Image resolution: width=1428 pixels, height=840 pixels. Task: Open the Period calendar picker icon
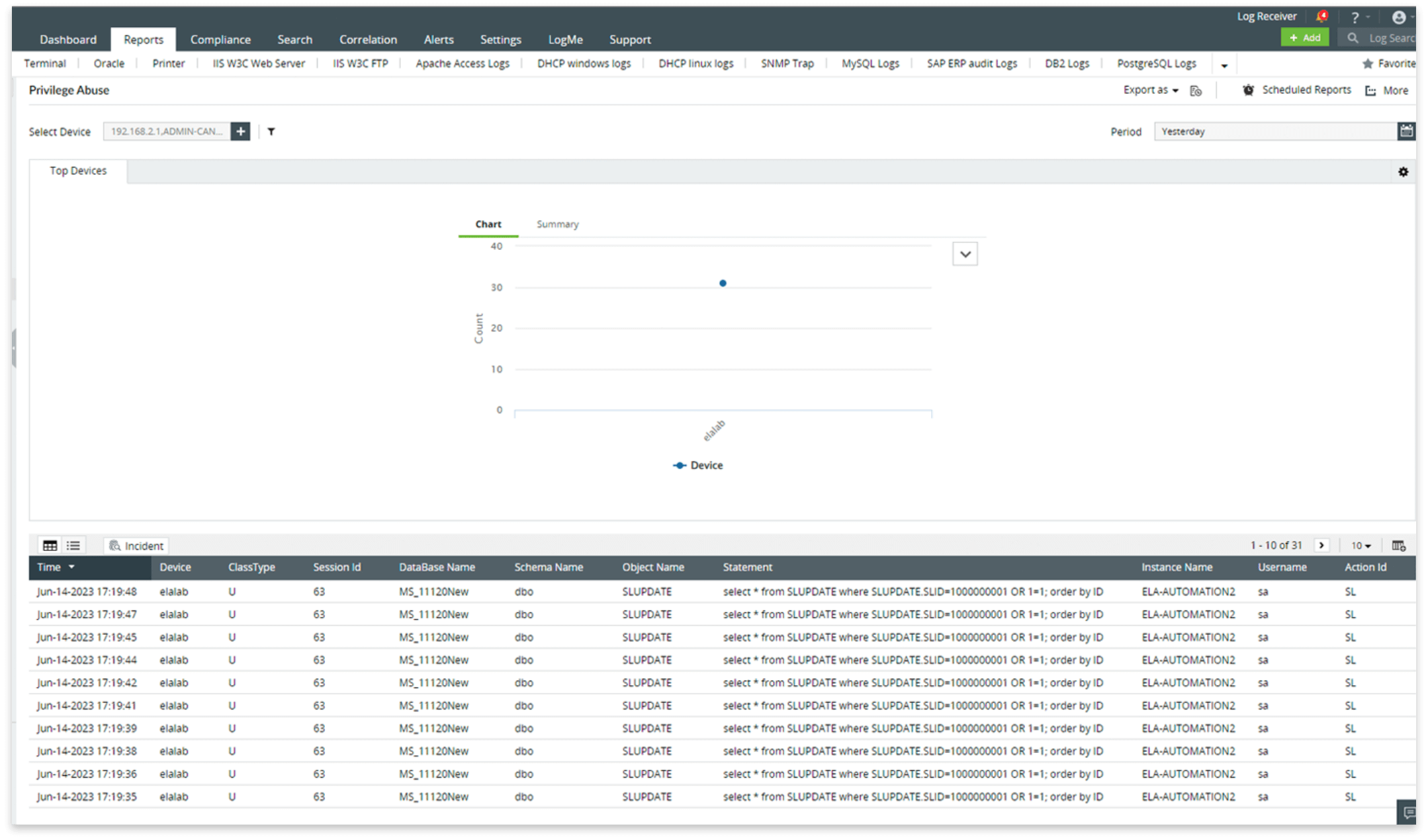point(1406,131)
